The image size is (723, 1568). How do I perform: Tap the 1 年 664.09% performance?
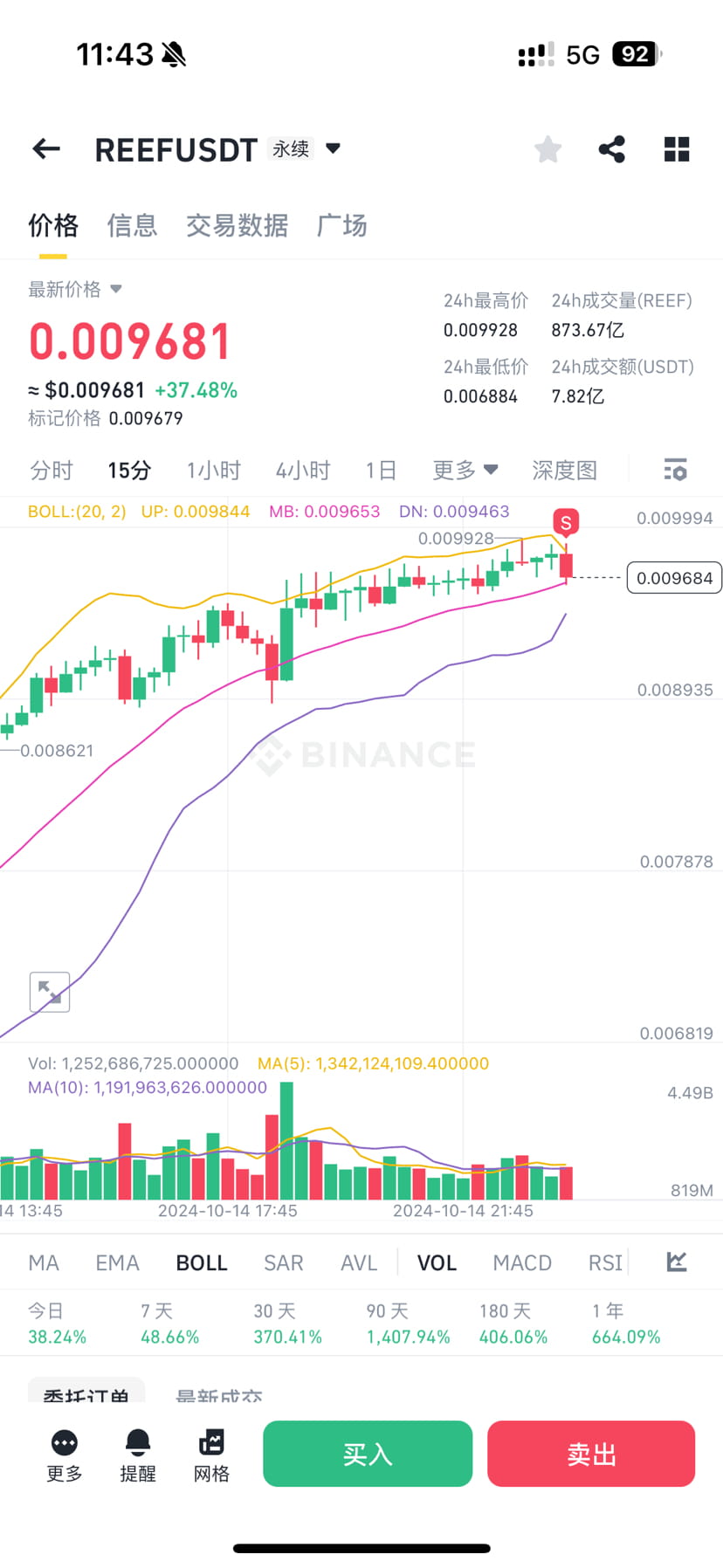click(x=626, y=1324)
